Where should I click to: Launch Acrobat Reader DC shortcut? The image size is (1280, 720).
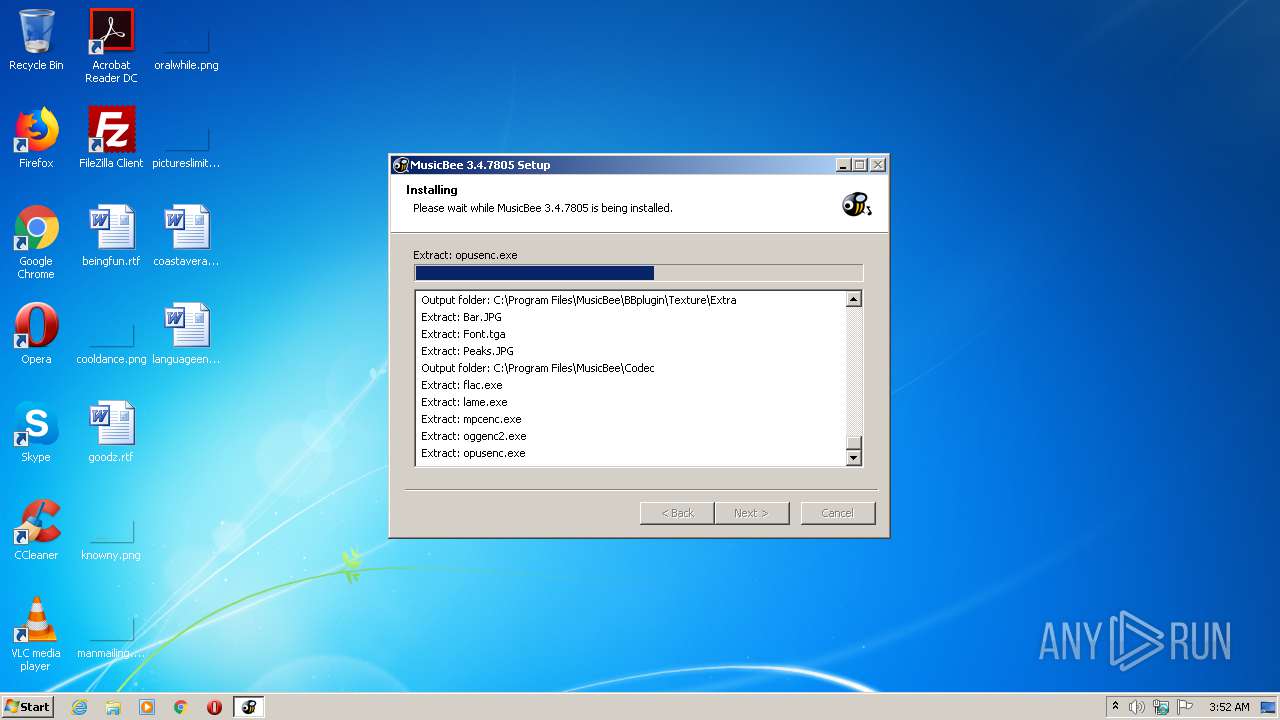tap(111, 46)
